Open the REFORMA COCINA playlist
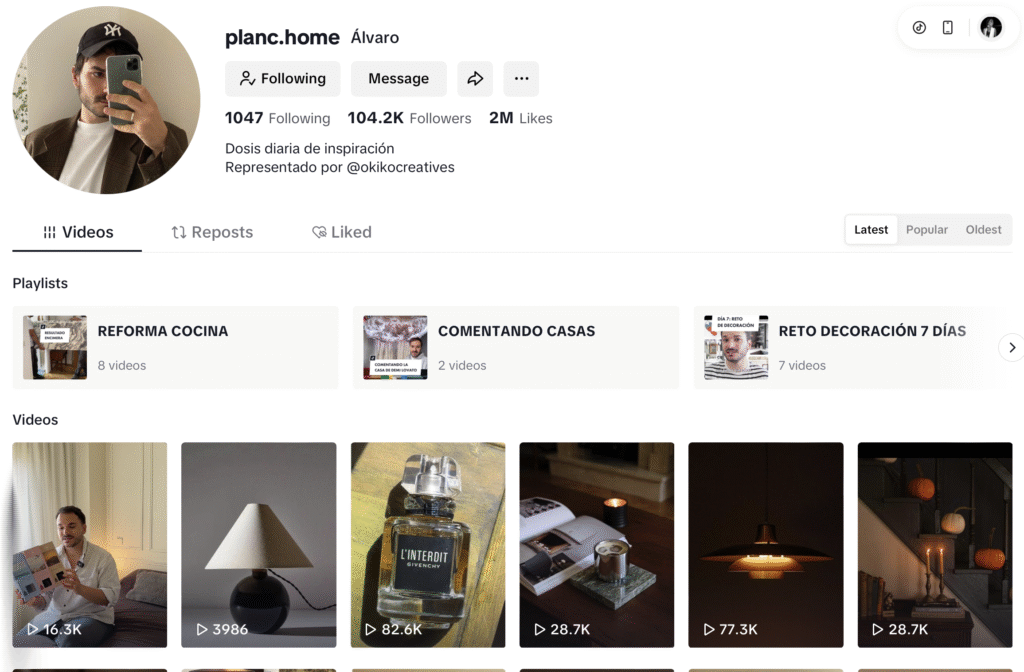Image resolution: width=1024 pixels, height=672 pixels. tap(176, 347)
